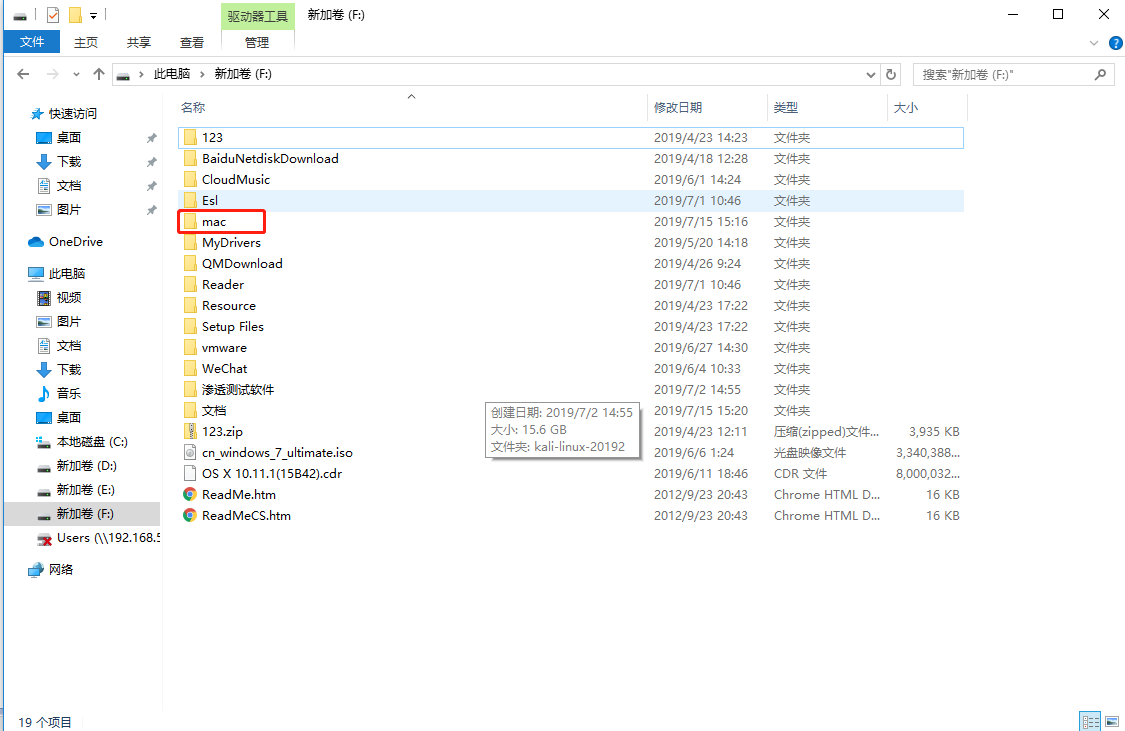
Task: Switch to the 查看 ribbon tab
Action: (x=192, y=42)
